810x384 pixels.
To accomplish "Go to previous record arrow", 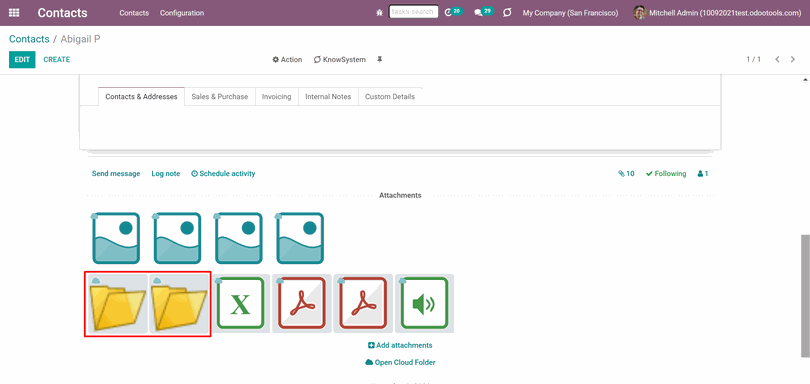I will click(x=777, y=59).
